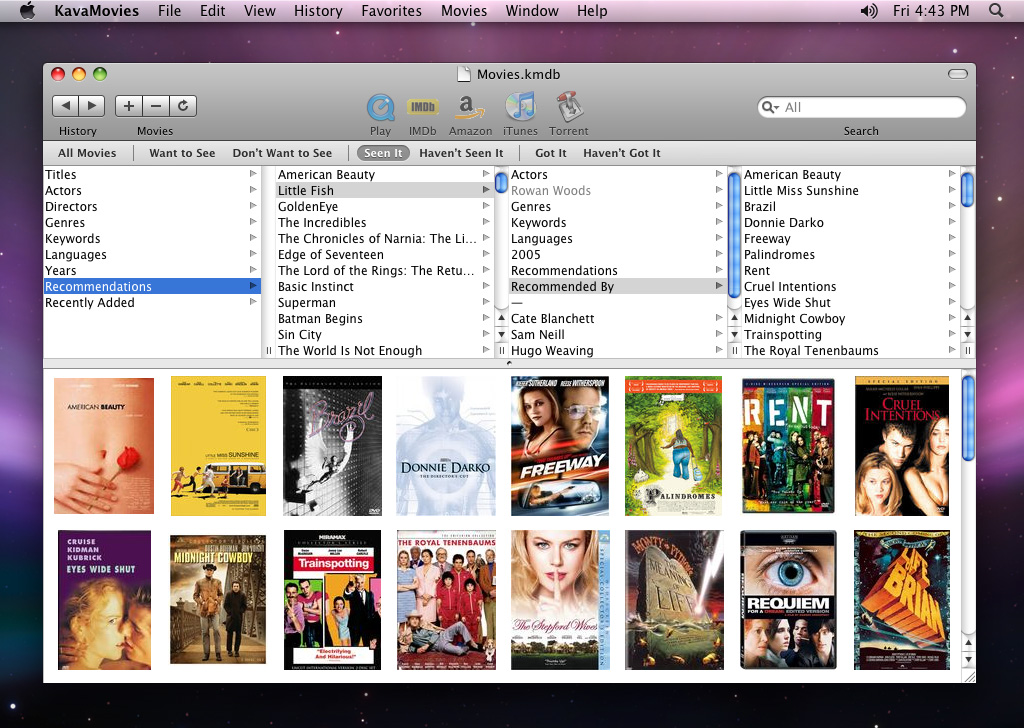The image size is (1024, 728).
Task: Go forward in History with the right arrow
Action: click(91, 106)
